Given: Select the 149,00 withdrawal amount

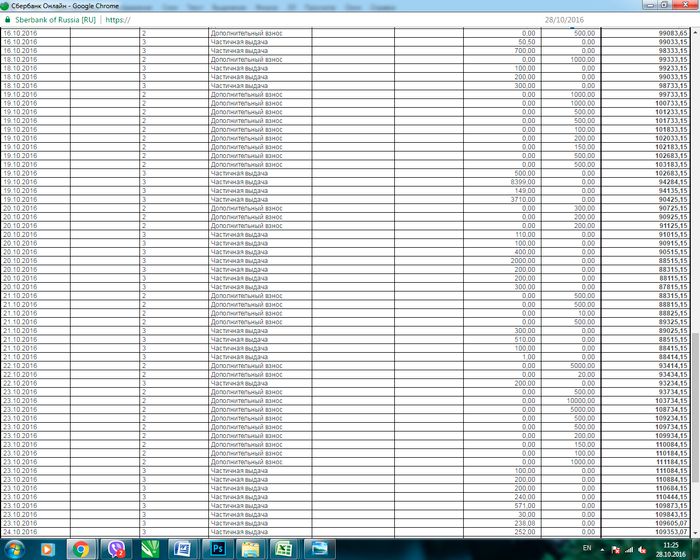Looking at the screenshot, I should tap(525, 191).
